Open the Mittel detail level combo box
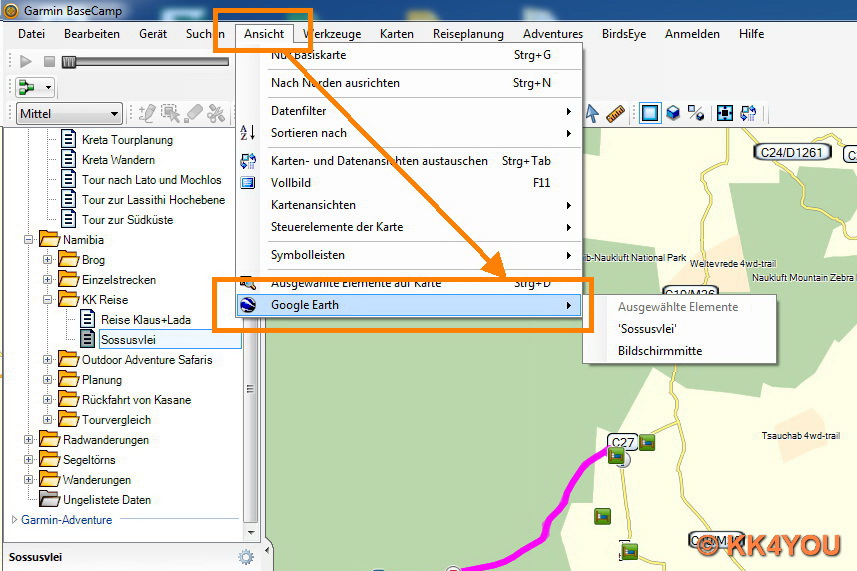Viewport: 857px width, 571px height. click(69, 114)
